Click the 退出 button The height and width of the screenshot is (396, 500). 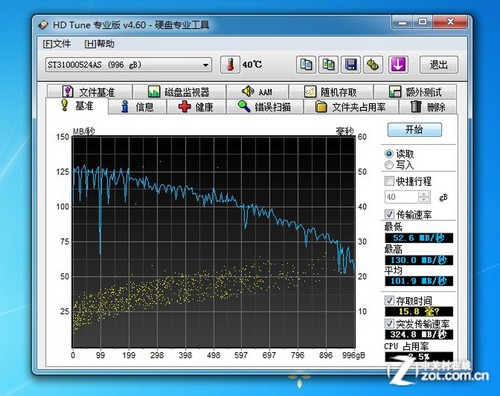point(439,65)
